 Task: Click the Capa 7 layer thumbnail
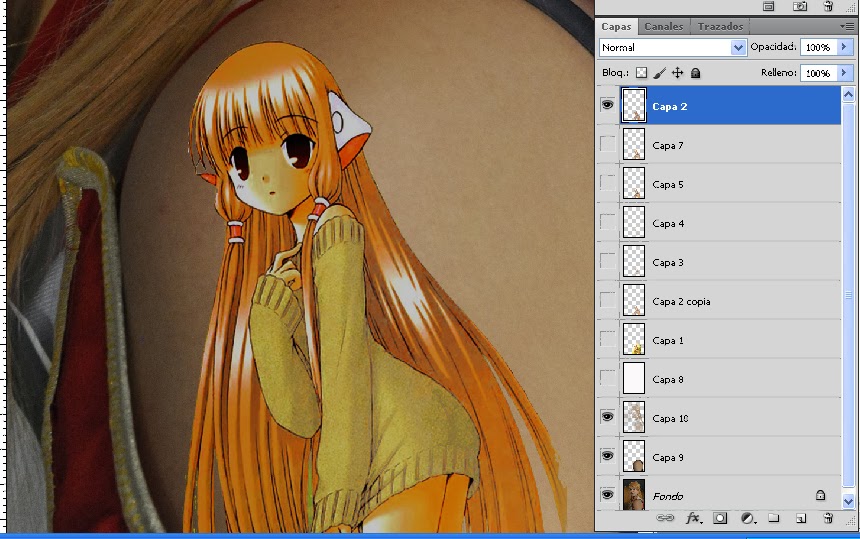[x=633, y=144]
